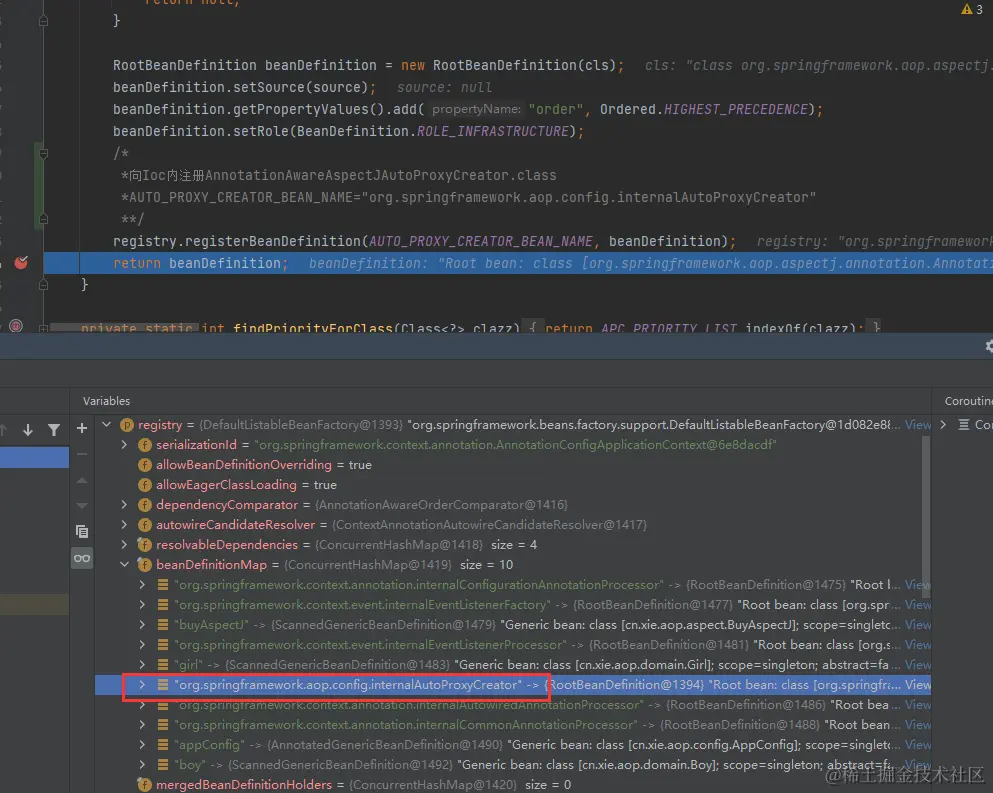Expand the girl map entry
The width and height of the screenshot is (993, 793).
142,664
